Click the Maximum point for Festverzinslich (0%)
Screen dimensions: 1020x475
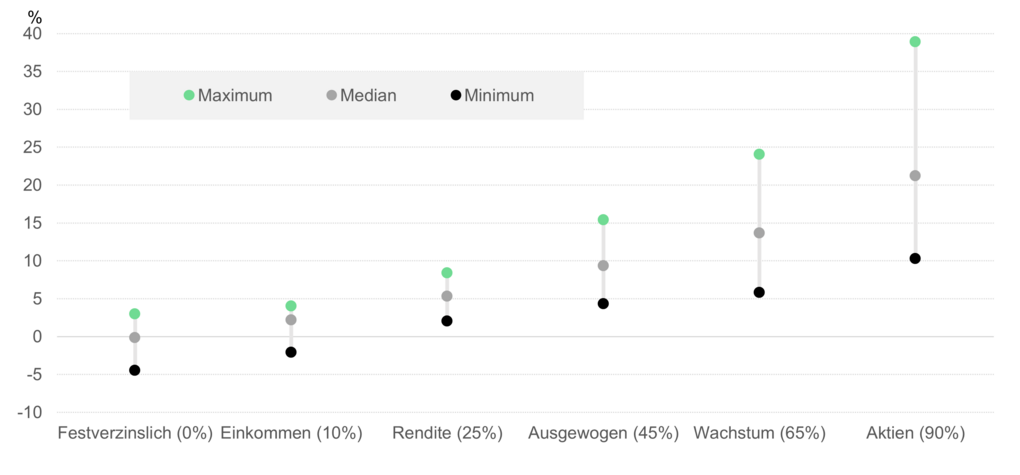point(135,314)
